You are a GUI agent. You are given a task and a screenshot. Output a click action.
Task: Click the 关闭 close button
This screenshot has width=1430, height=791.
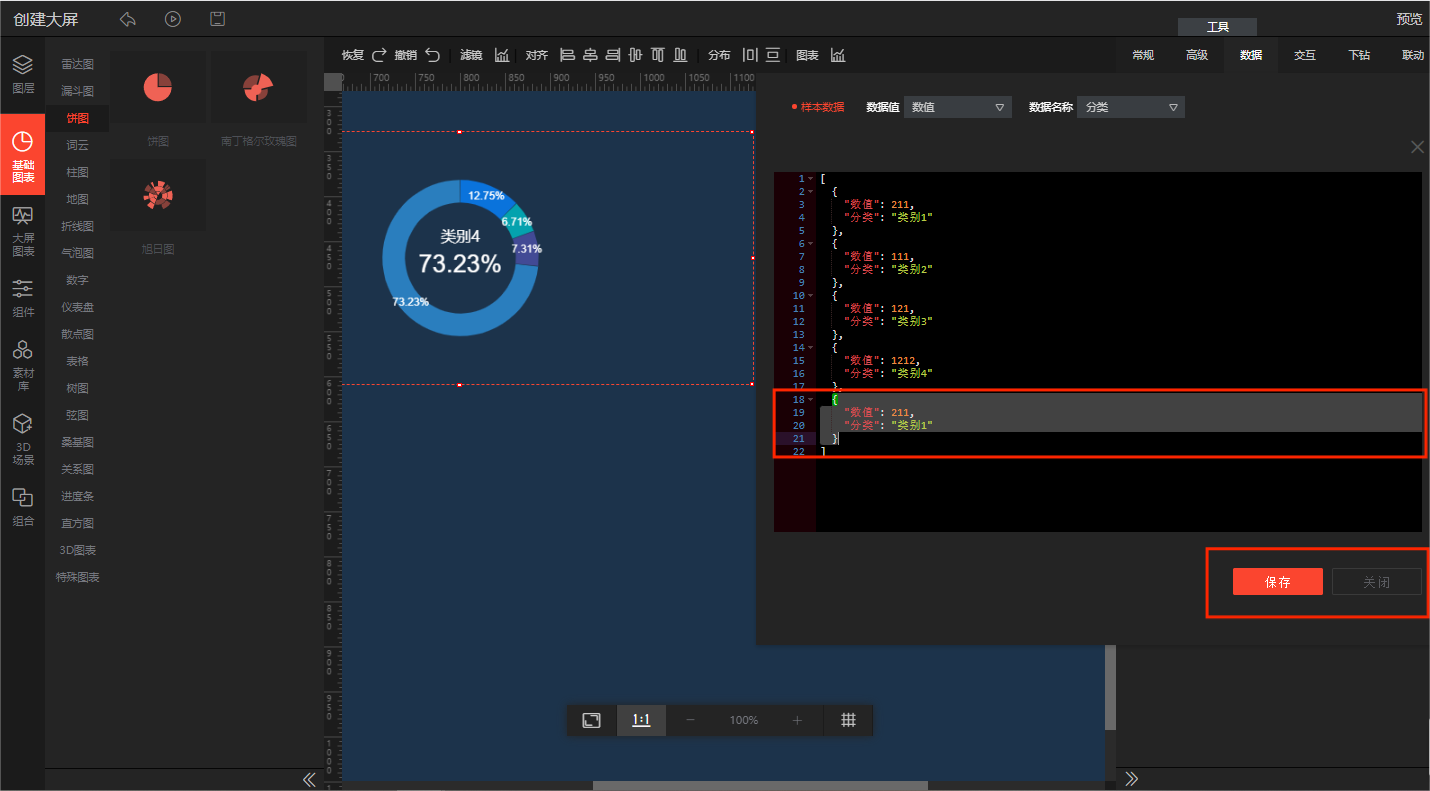click(x=1377, y=582)
